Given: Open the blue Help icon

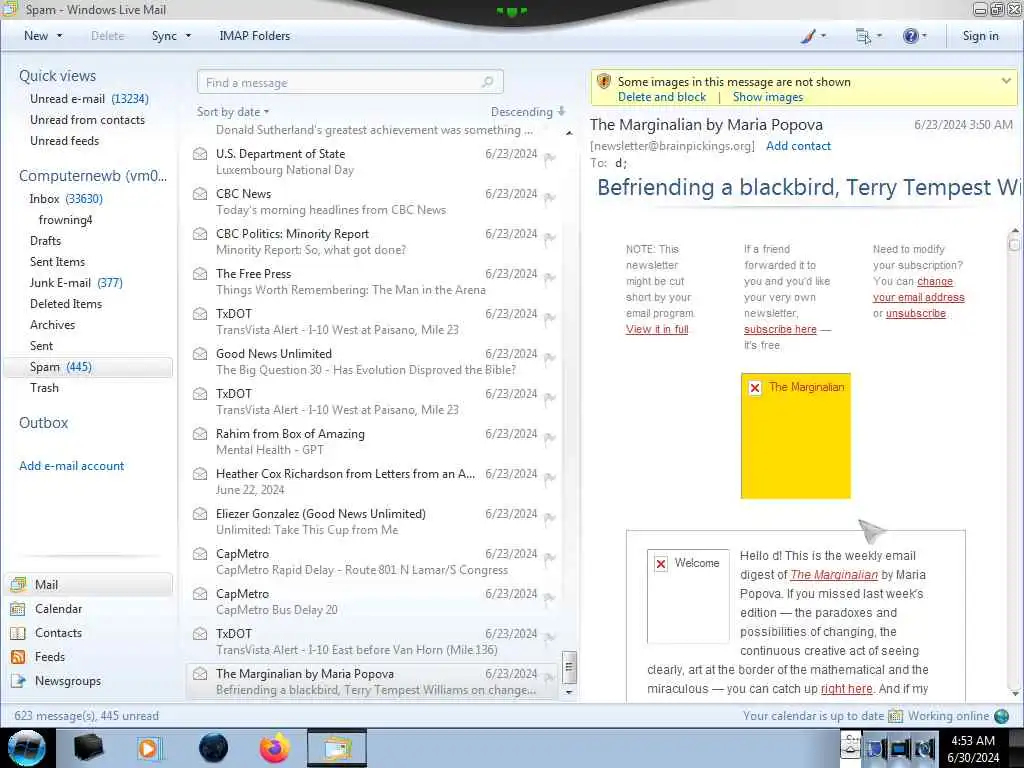Looking at the screenshot, I should pyautogui.click(x=910, y=36).
